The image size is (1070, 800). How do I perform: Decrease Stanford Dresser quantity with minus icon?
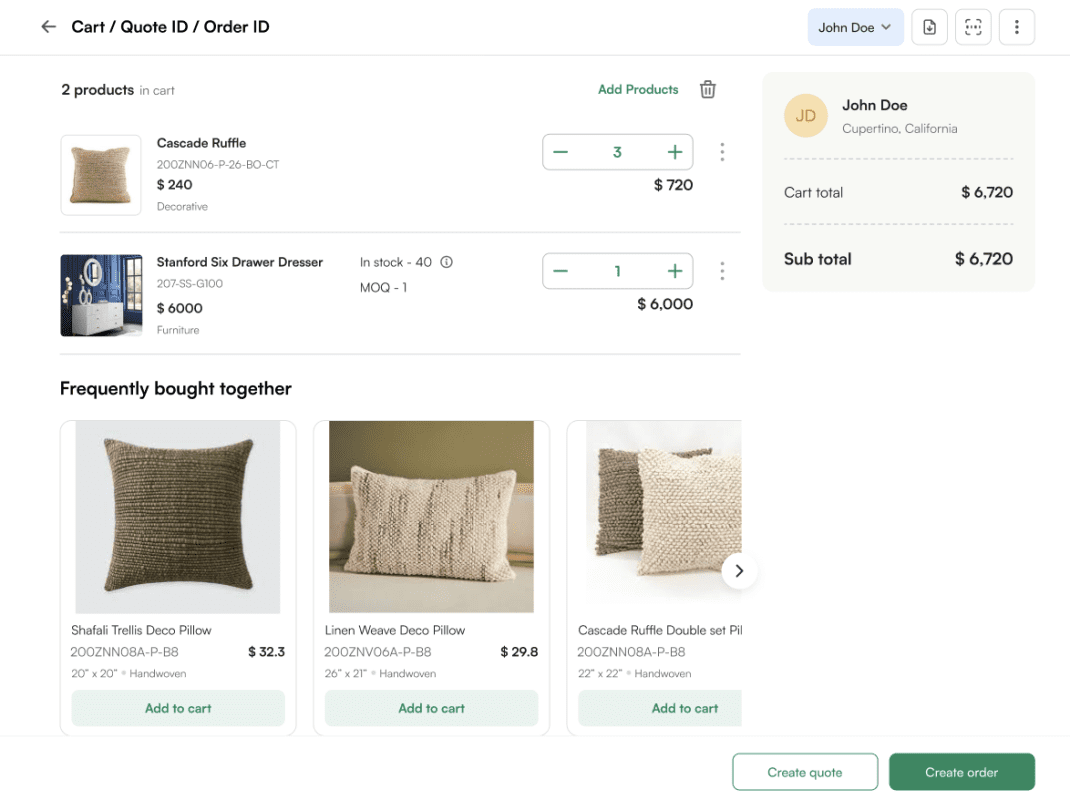click(561, 270)
